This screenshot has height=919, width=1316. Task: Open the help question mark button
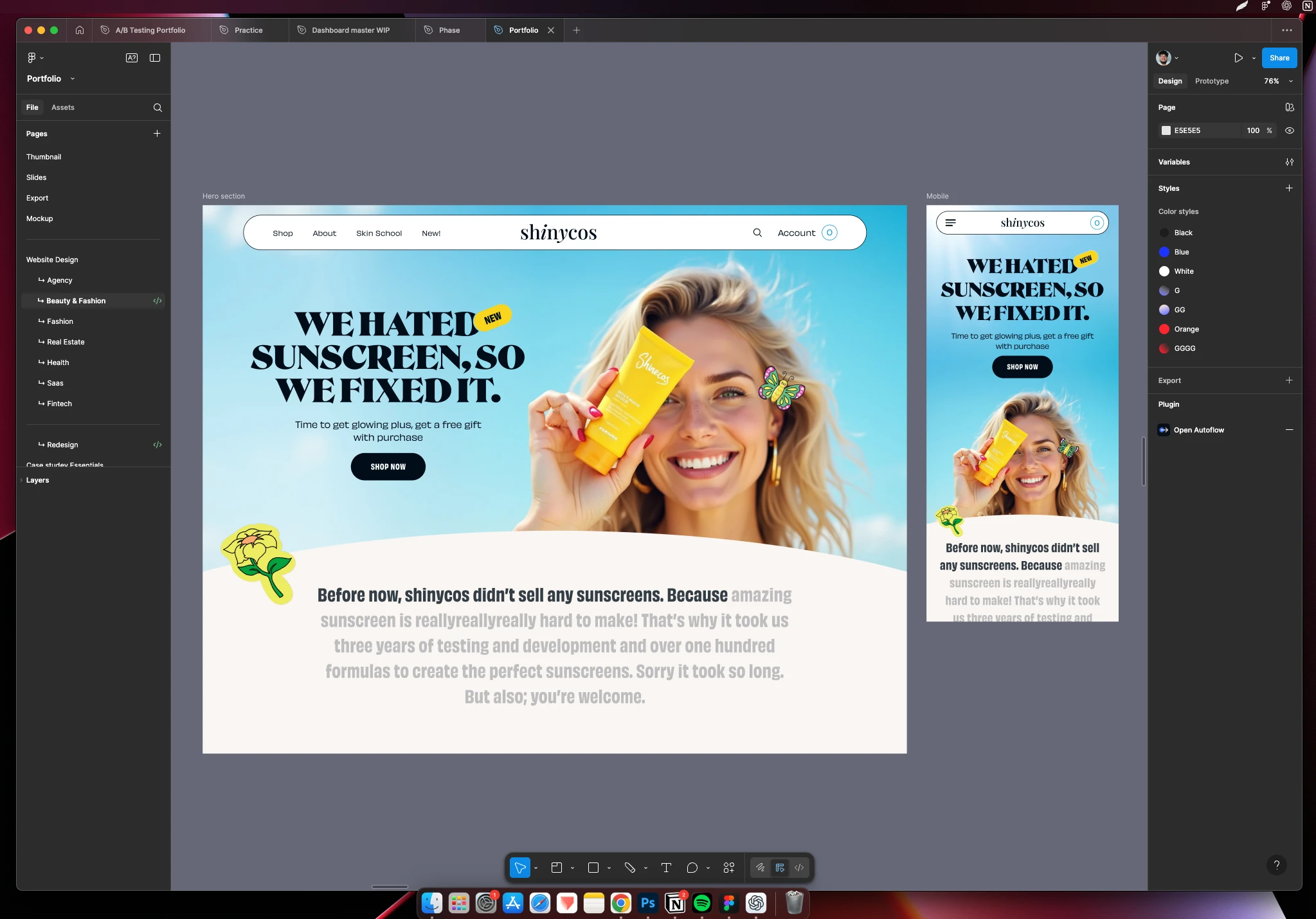click(x=1277, y=865)
